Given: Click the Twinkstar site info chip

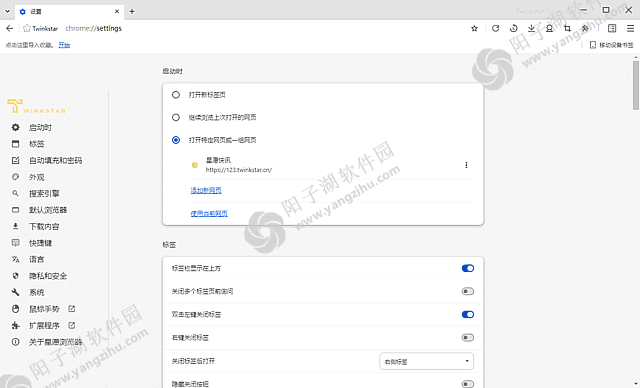Looking at the screenshot, I should pyautogui.click(x=40, y=29).
